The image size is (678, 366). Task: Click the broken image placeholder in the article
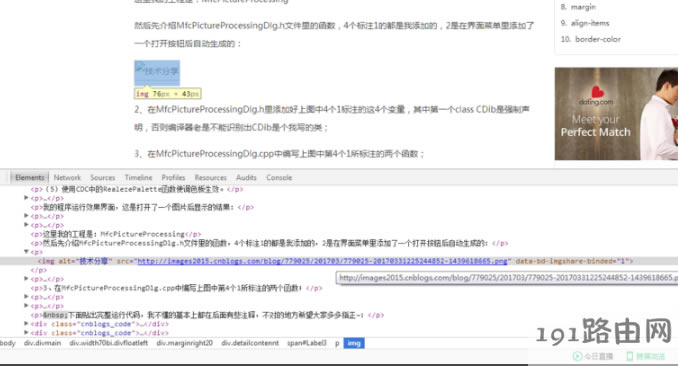(157, 73)
